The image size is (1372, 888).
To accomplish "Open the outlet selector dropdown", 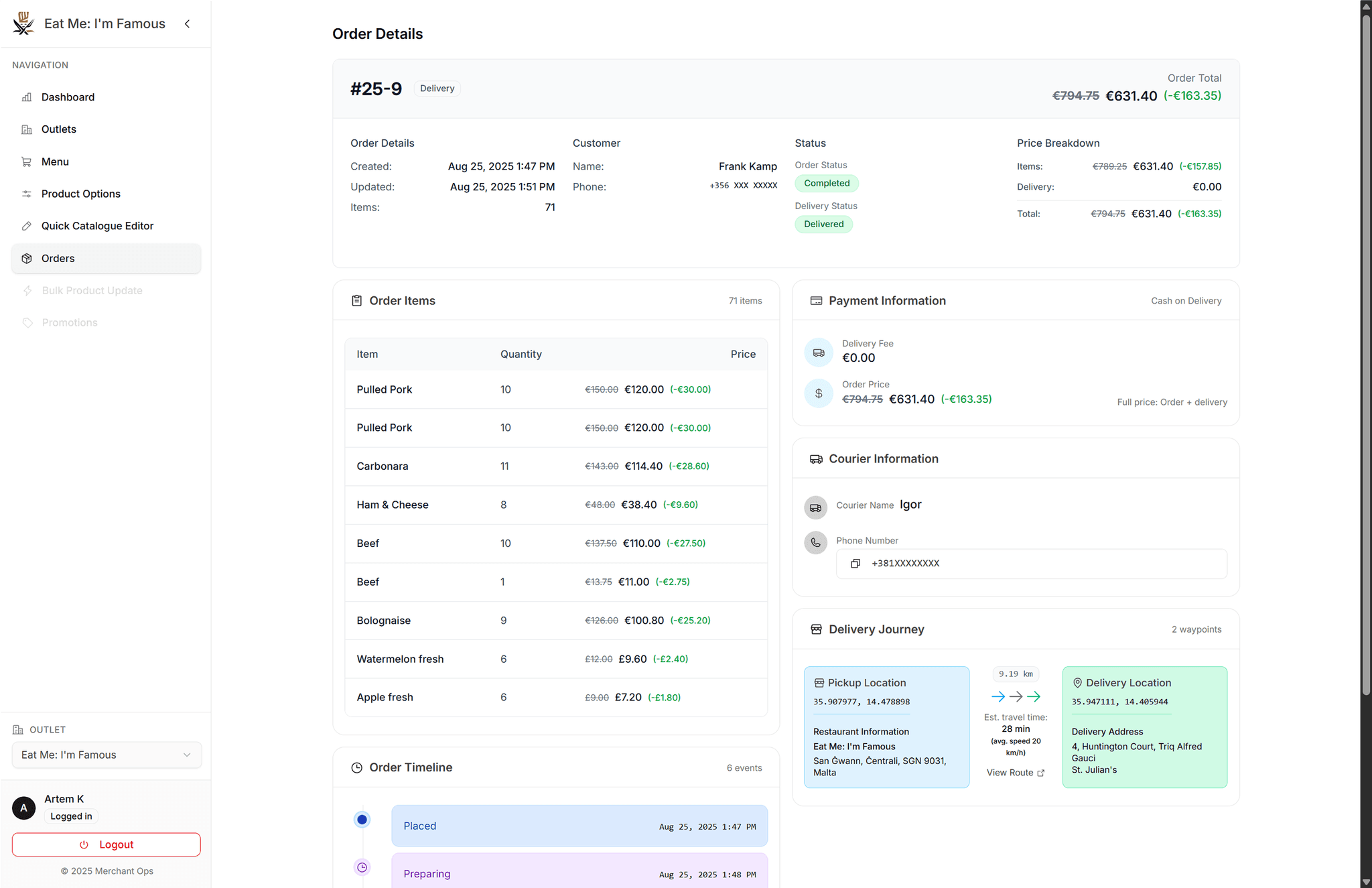I will (107, 755).
